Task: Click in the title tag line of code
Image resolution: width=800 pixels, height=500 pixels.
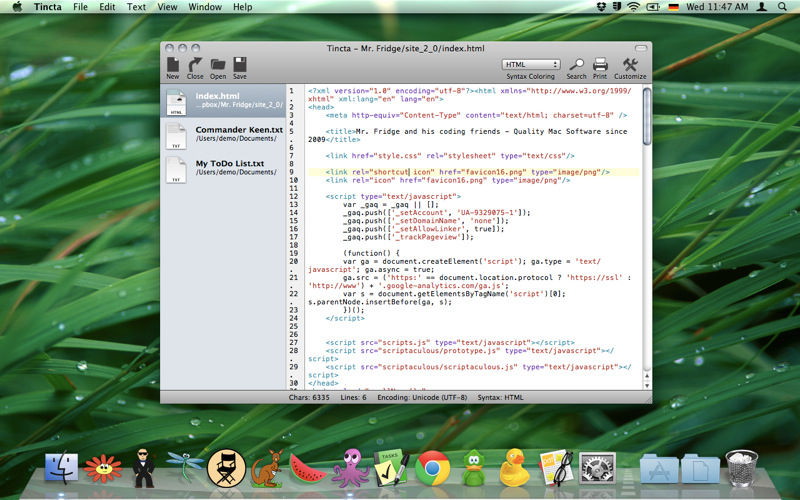Action: (x=467, y=135)
